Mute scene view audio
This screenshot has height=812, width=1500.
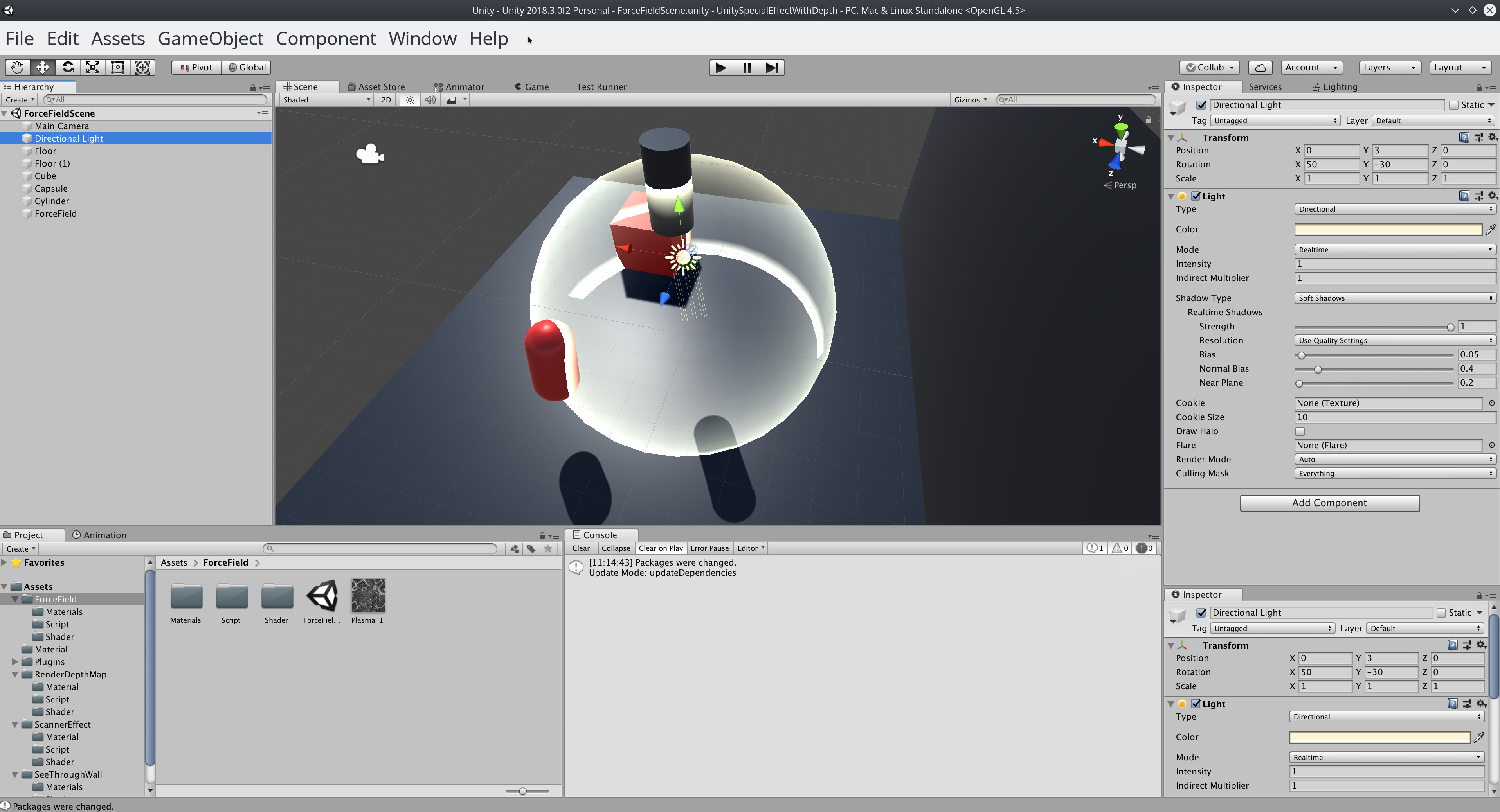(x=430, y=99)
